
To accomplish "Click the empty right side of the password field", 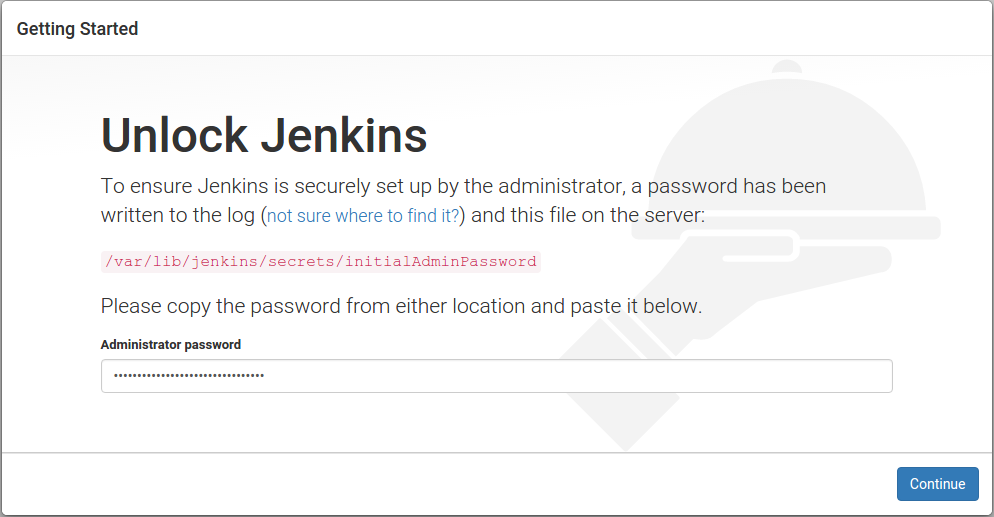I will tap(577, 376).
